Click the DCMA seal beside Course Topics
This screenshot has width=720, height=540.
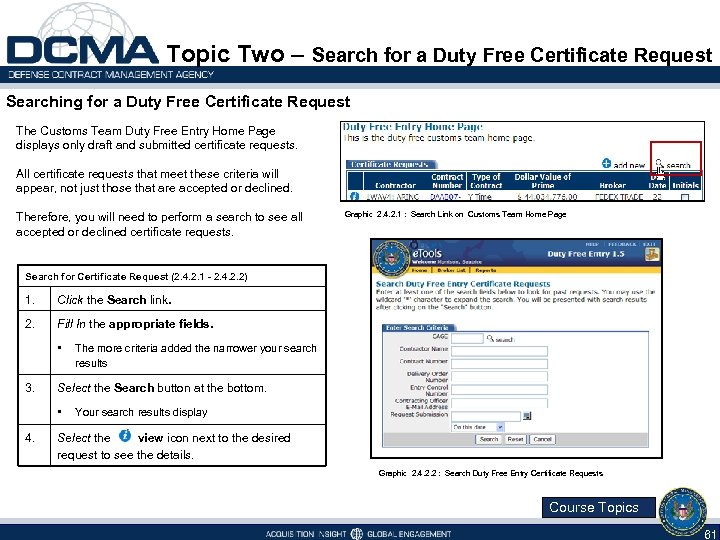(x=683, y=511)
